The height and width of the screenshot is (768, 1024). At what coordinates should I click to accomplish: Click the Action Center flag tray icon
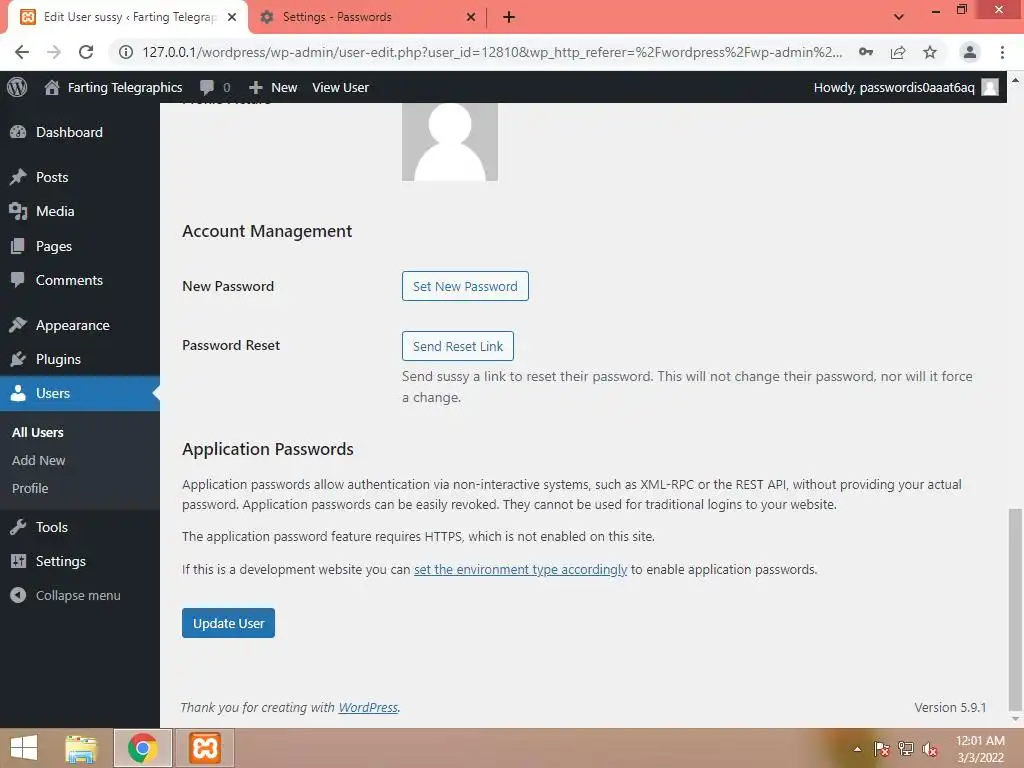[x=881, y=749]
